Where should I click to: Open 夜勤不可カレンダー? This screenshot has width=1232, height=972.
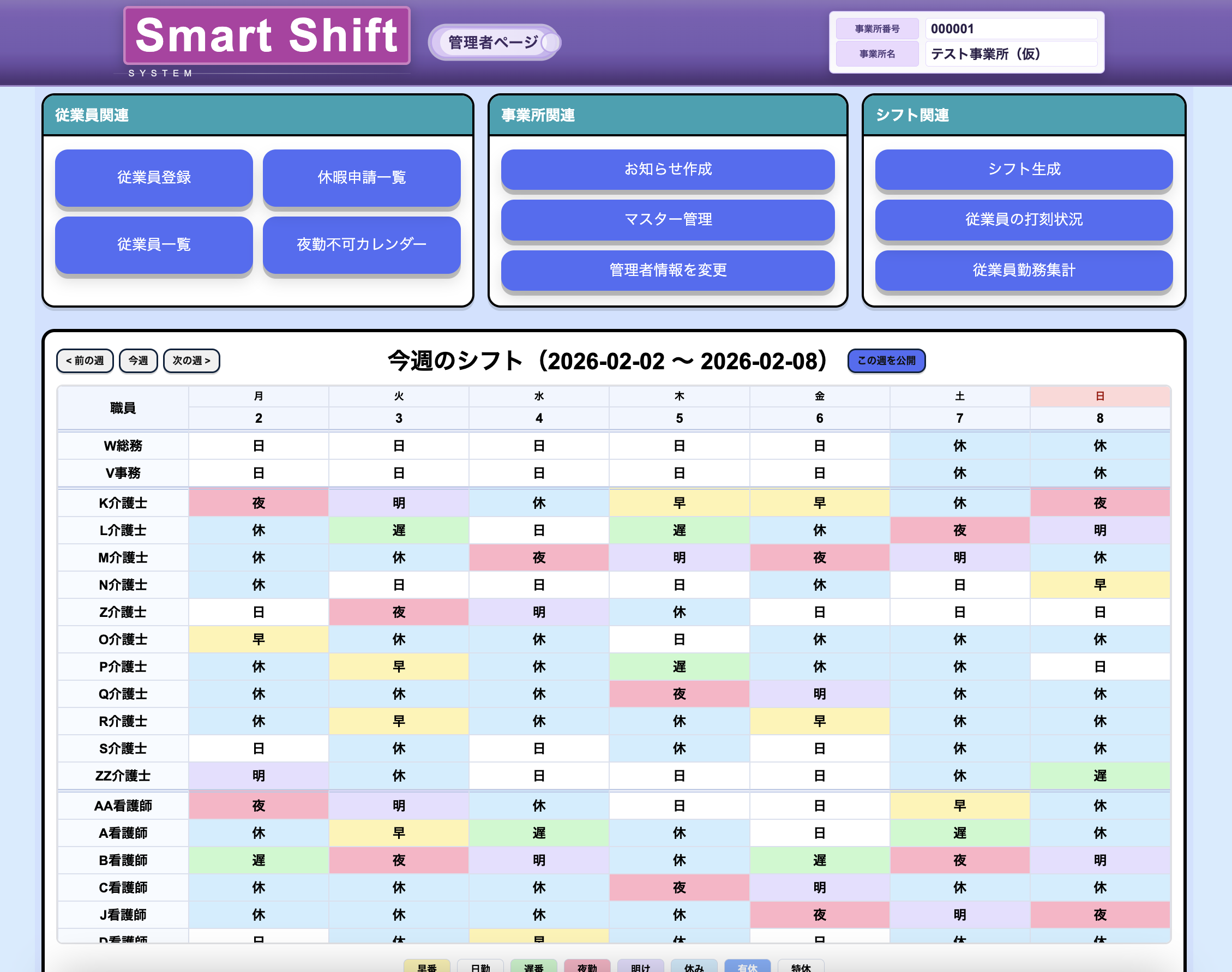362,244
